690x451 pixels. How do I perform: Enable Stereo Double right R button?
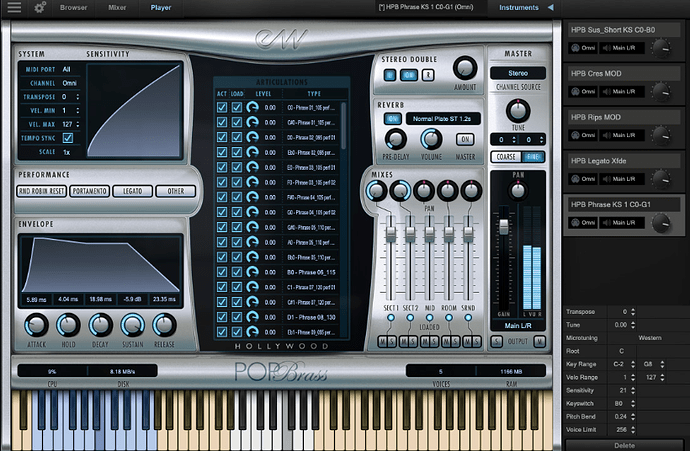pyautogui.click(x=428, y=75)
